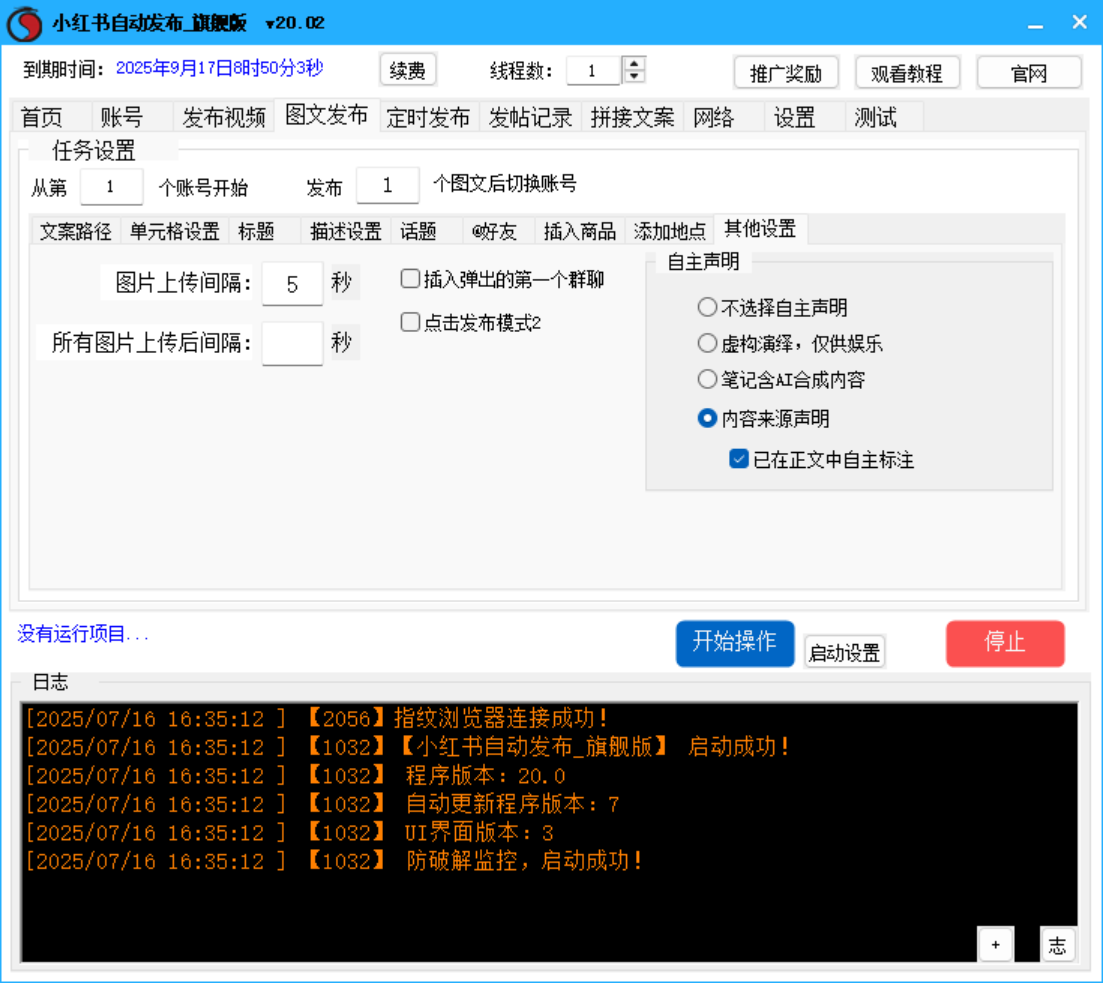Open the 单元格设置 sub-tab

pyautogui.click(x=174, y=232)
